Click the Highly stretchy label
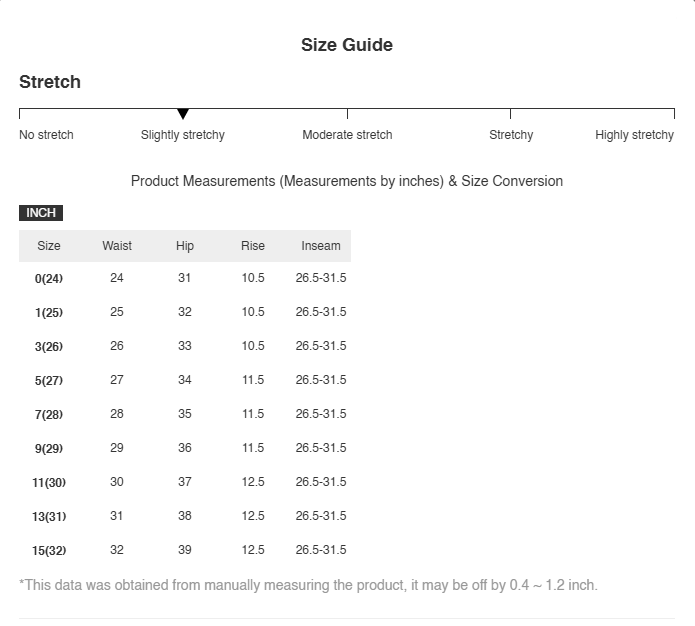695x626 pixels. [634, 135]
